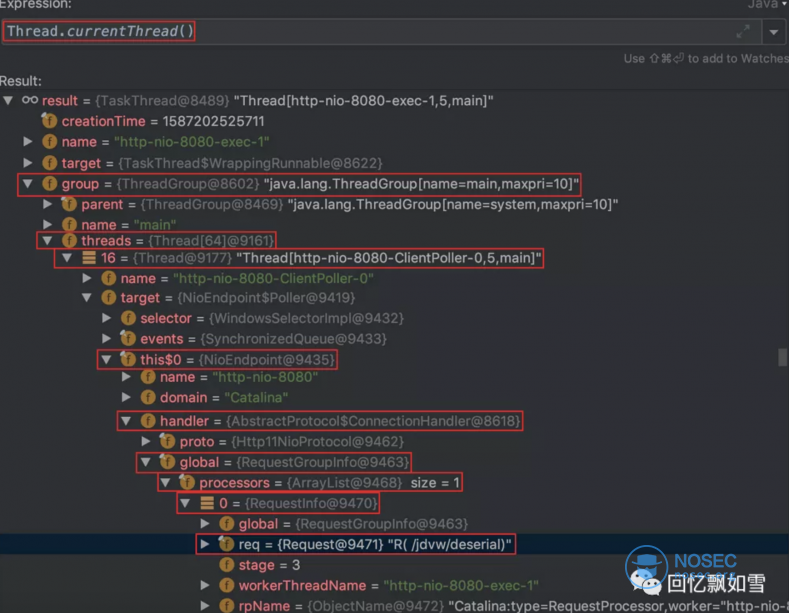The image size is (789, 613).
Task: Expand the target TaskThread$WrappingRunnable@8622 node
Action: pos(28,163)
